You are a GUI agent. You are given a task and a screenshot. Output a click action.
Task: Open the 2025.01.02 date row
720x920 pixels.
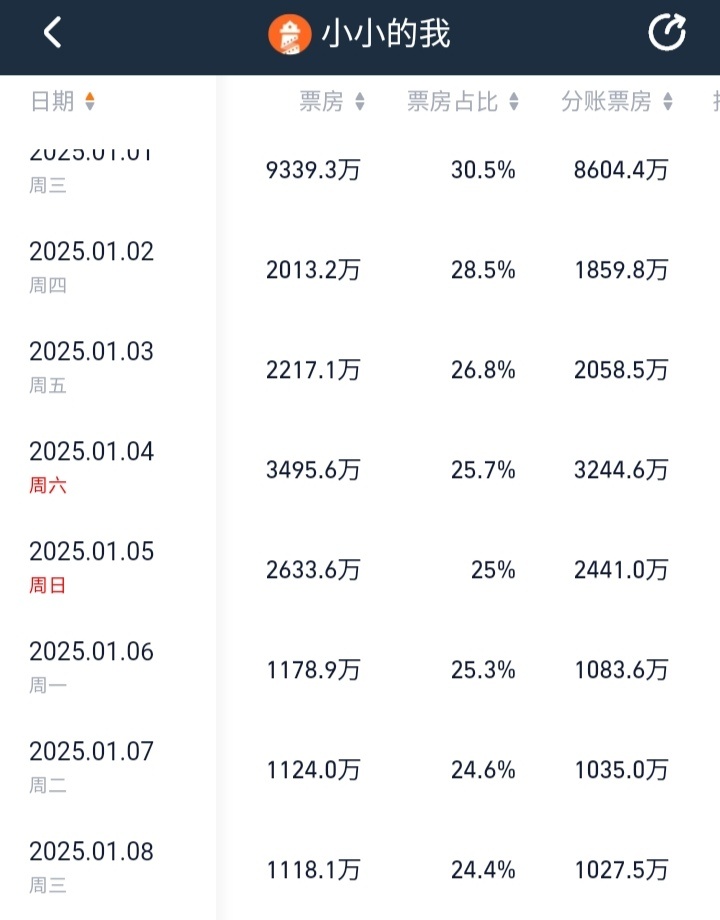360,269
